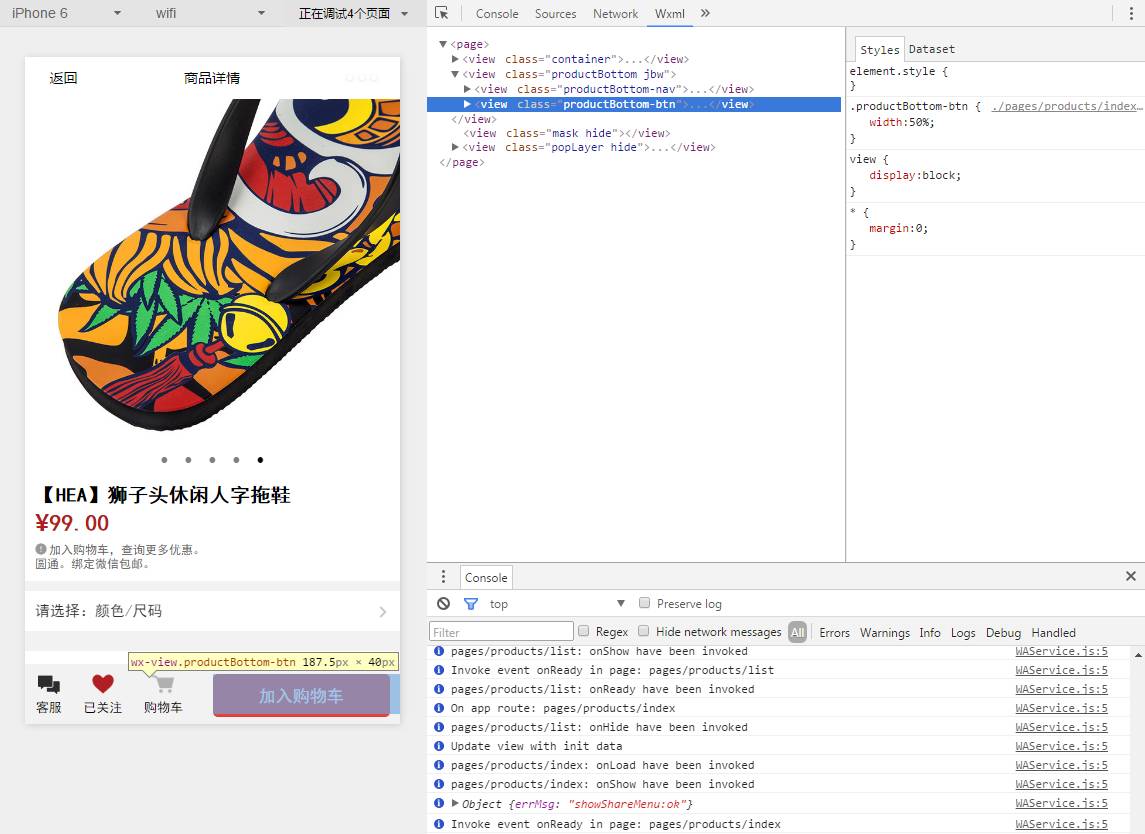
Task: Open the wifi network dropdown
Action: (x=210, y=13)
